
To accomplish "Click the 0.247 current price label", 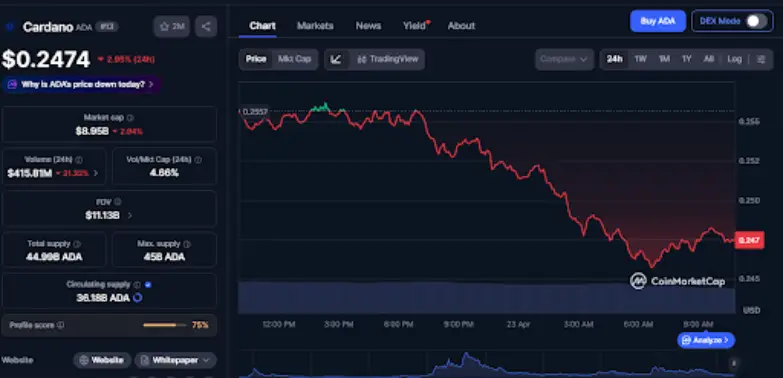I will [x=749, y=241].
